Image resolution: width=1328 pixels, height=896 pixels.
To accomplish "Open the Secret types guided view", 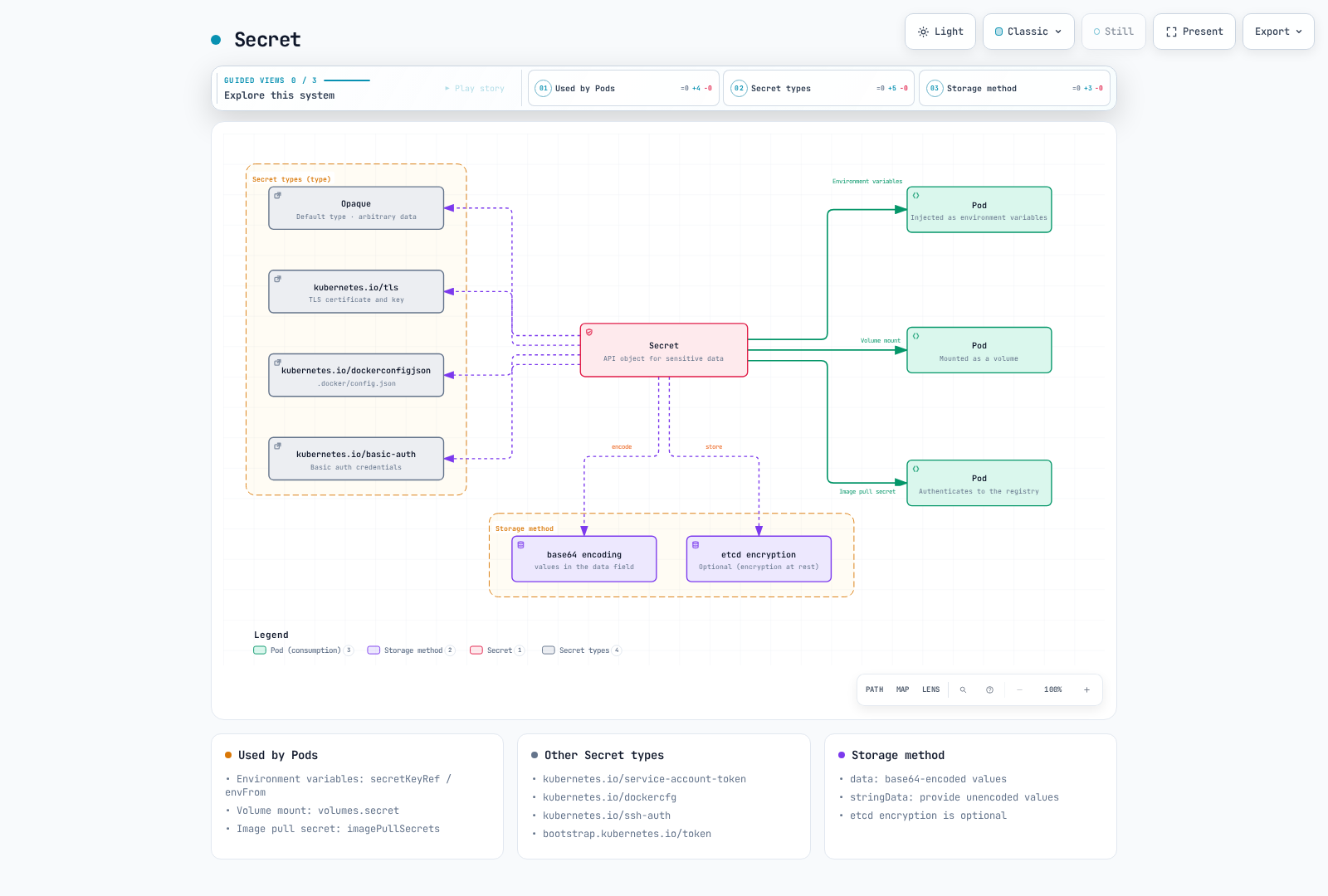I will click(818, 88).
